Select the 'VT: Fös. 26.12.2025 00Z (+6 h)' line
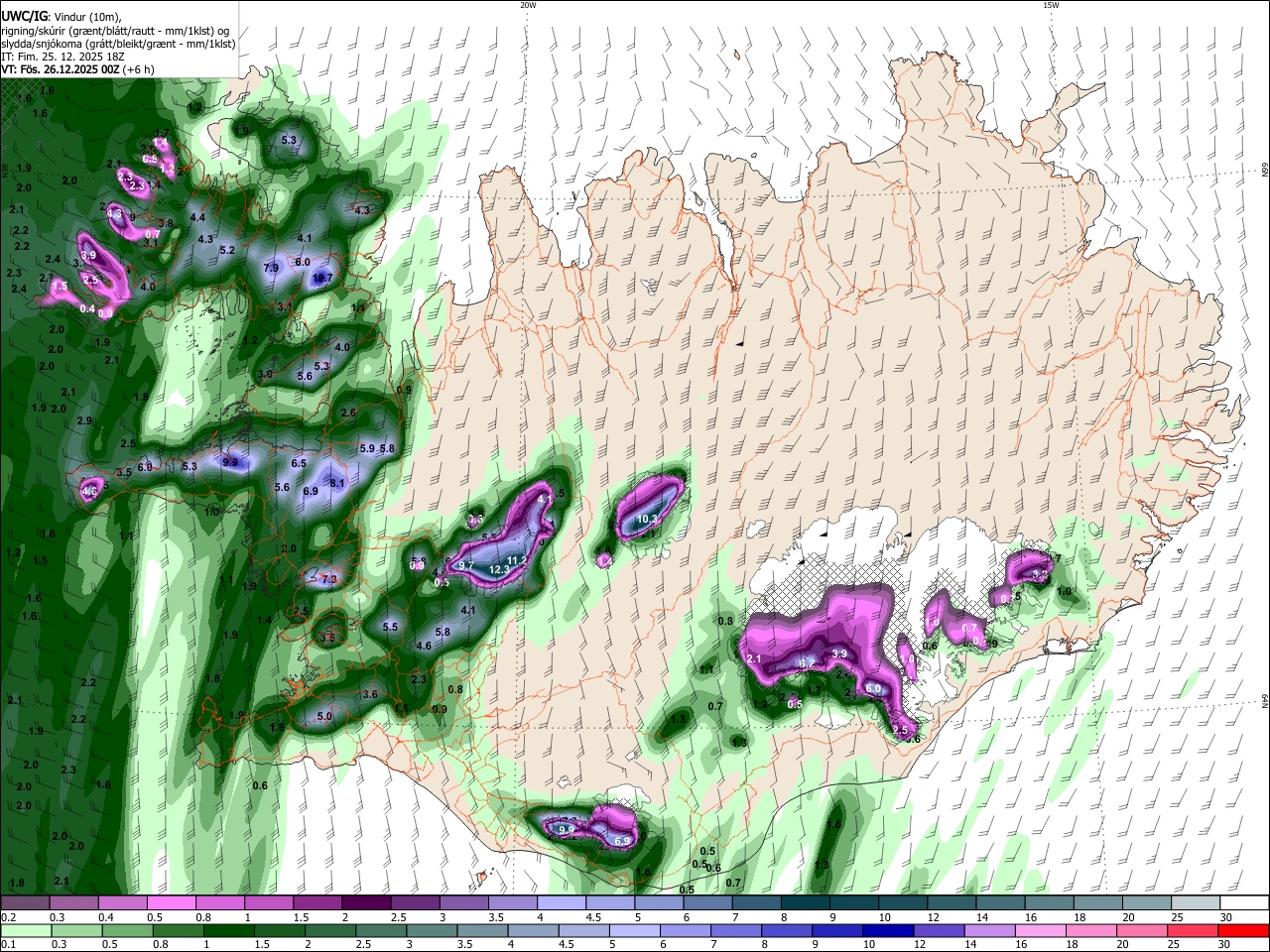 78,69
